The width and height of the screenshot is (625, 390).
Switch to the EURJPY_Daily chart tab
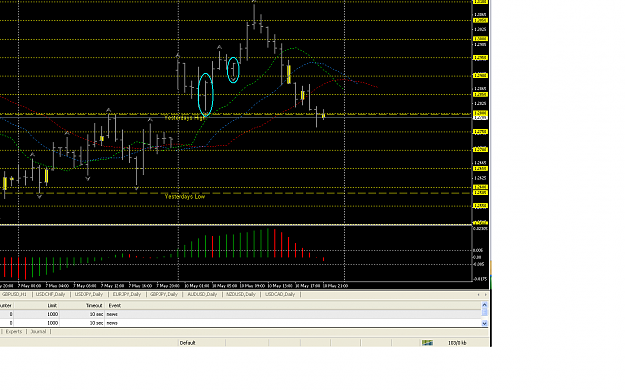(127, 294)
